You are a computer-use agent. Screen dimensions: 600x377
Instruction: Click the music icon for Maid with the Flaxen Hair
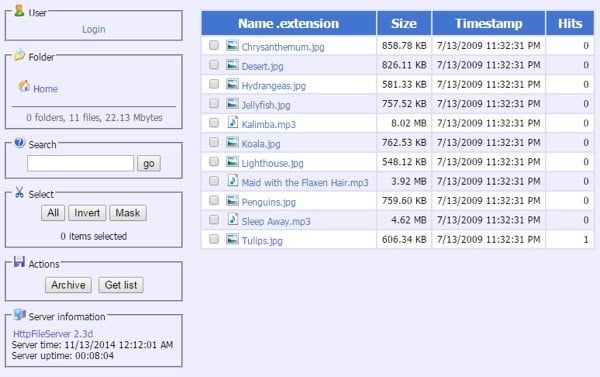point(232,181)
